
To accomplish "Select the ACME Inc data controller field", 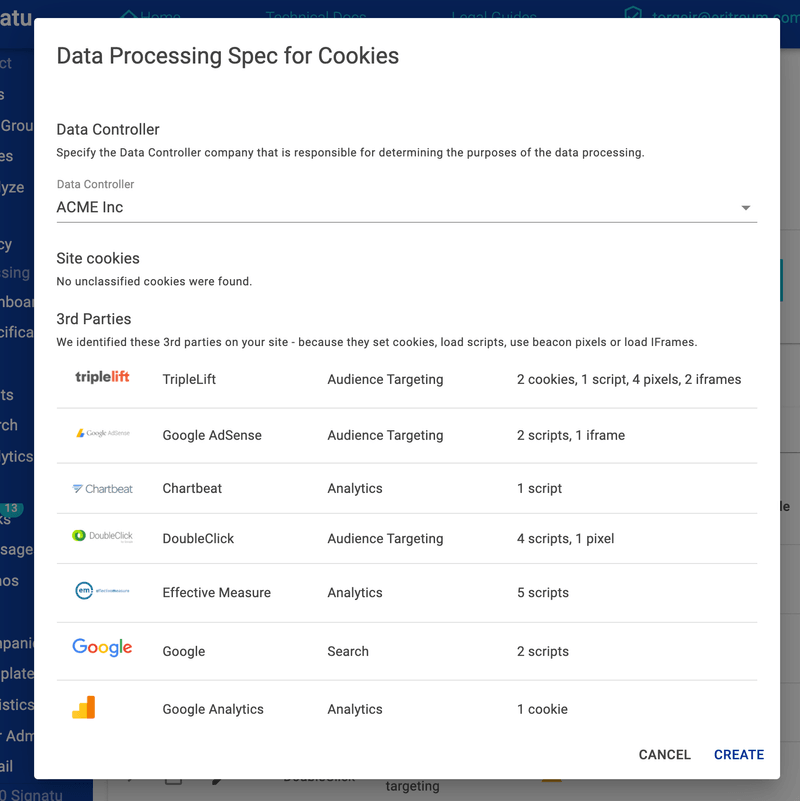I will point(407,207).
